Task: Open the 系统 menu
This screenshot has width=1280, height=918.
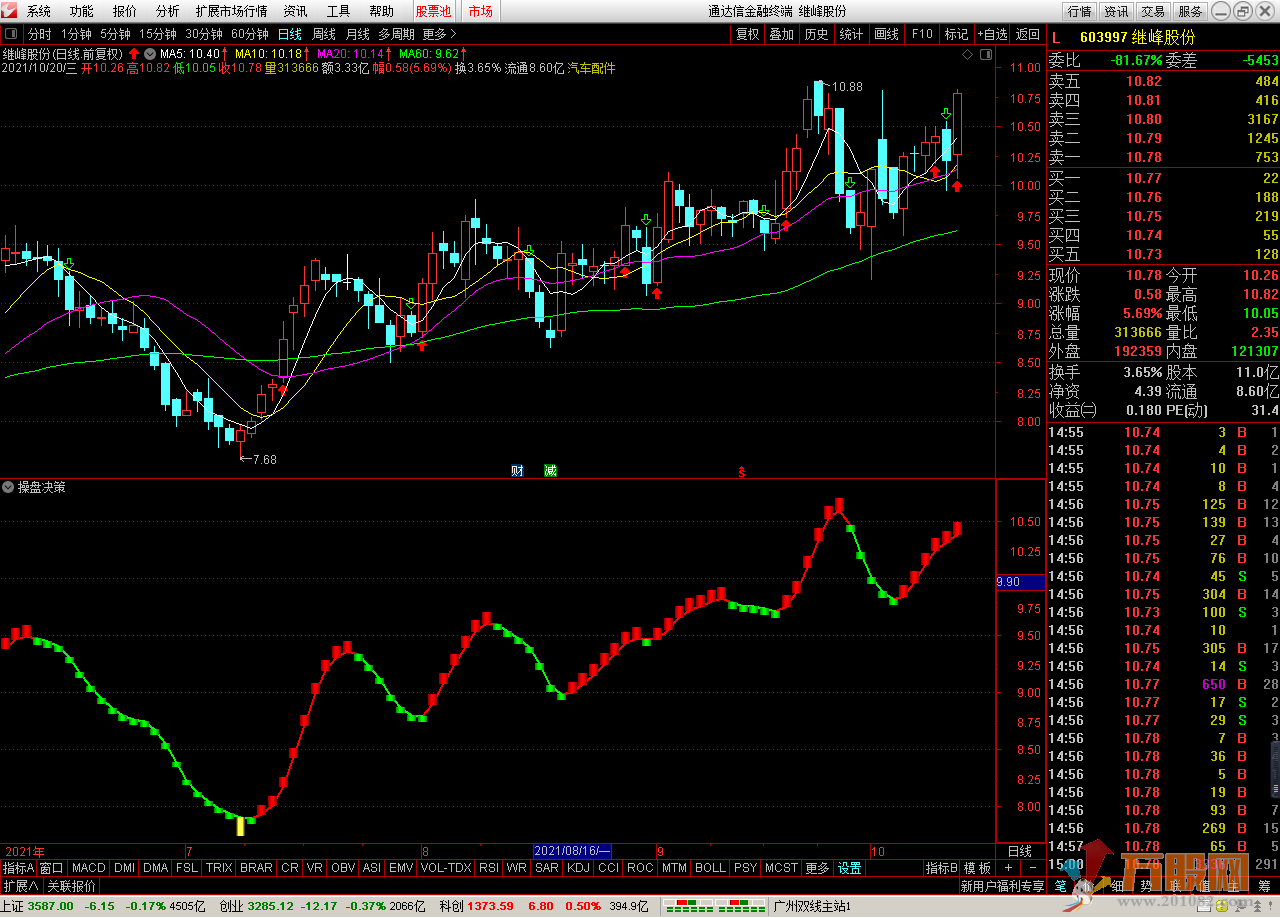Action: pyautogui.click(x=39, y=11)
